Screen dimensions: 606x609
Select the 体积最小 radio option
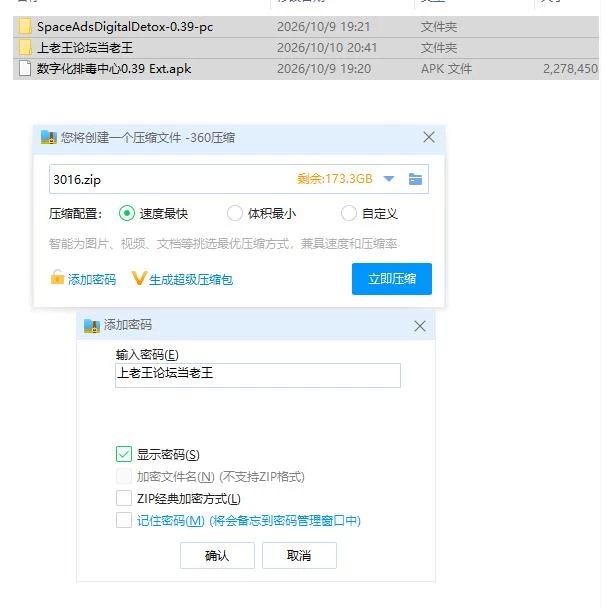click(x=235, y=213)
